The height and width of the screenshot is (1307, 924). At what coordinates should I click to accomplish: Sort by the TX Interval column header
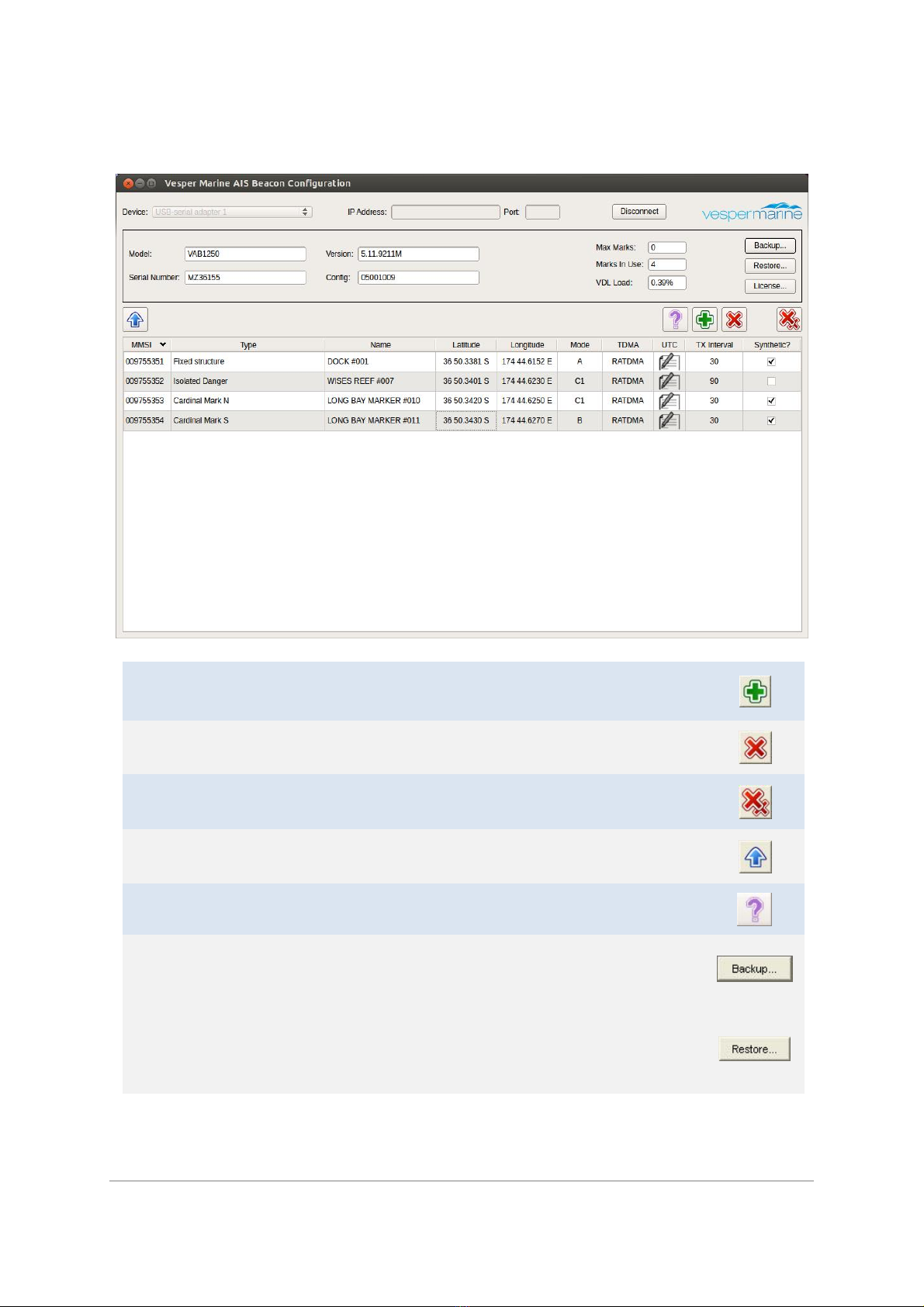point(715,344)
